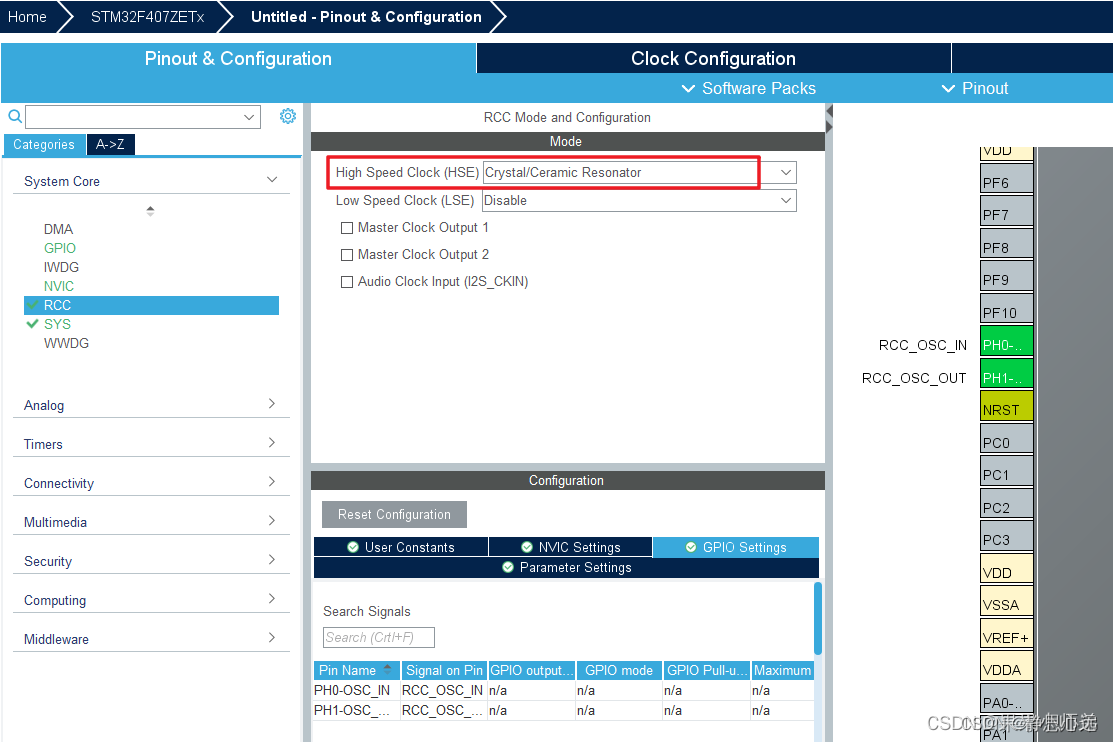Open the categories settings gear icon

pyautogui.click(x=287, y=116)
